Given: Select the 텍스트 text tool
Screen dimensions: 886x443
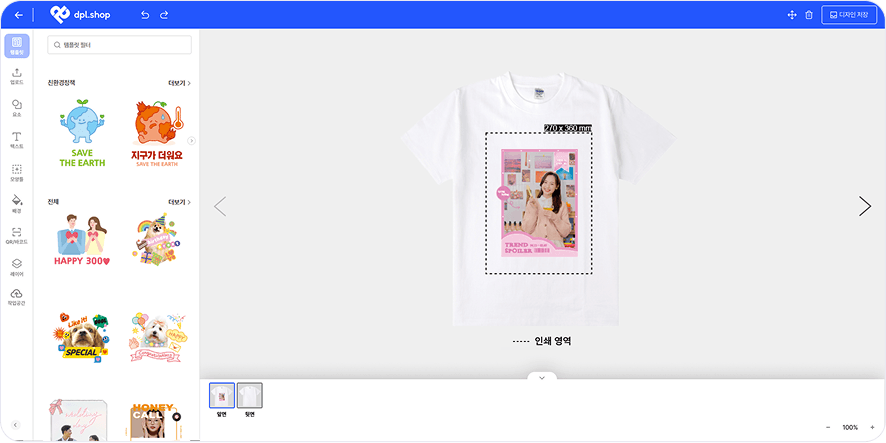Looking at the screenshot, I should coord(17,140).
